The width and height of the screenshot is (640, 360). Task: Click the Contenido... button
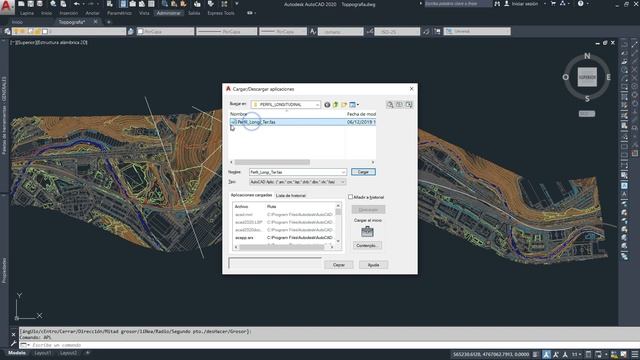coord(367,246)
